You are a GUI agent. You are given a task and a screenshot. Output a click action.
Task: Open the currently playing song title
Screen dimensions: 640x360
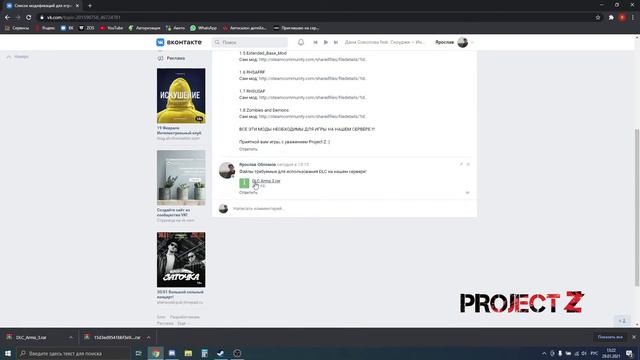tap(384, 42)
